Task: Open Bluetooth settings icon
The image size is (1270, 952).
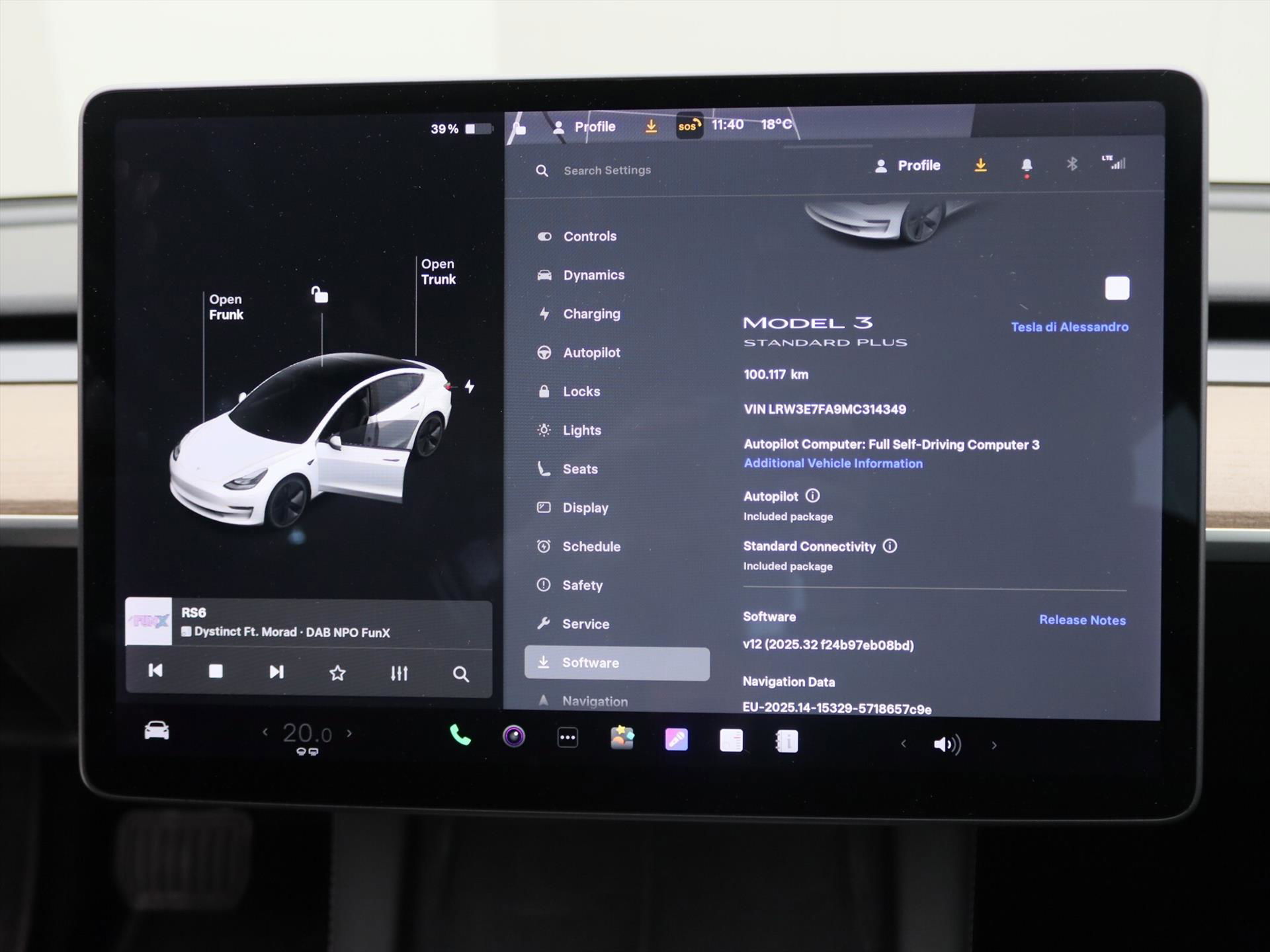Action: tap(1072, 164)
